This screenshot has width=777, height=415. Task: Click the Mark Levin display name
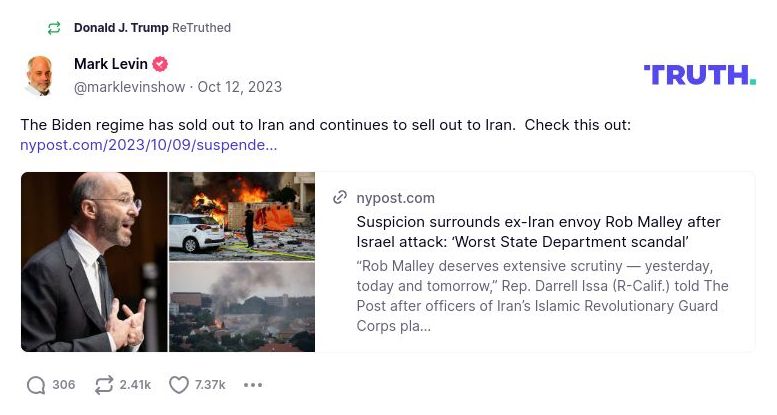[x=108, y=65]
